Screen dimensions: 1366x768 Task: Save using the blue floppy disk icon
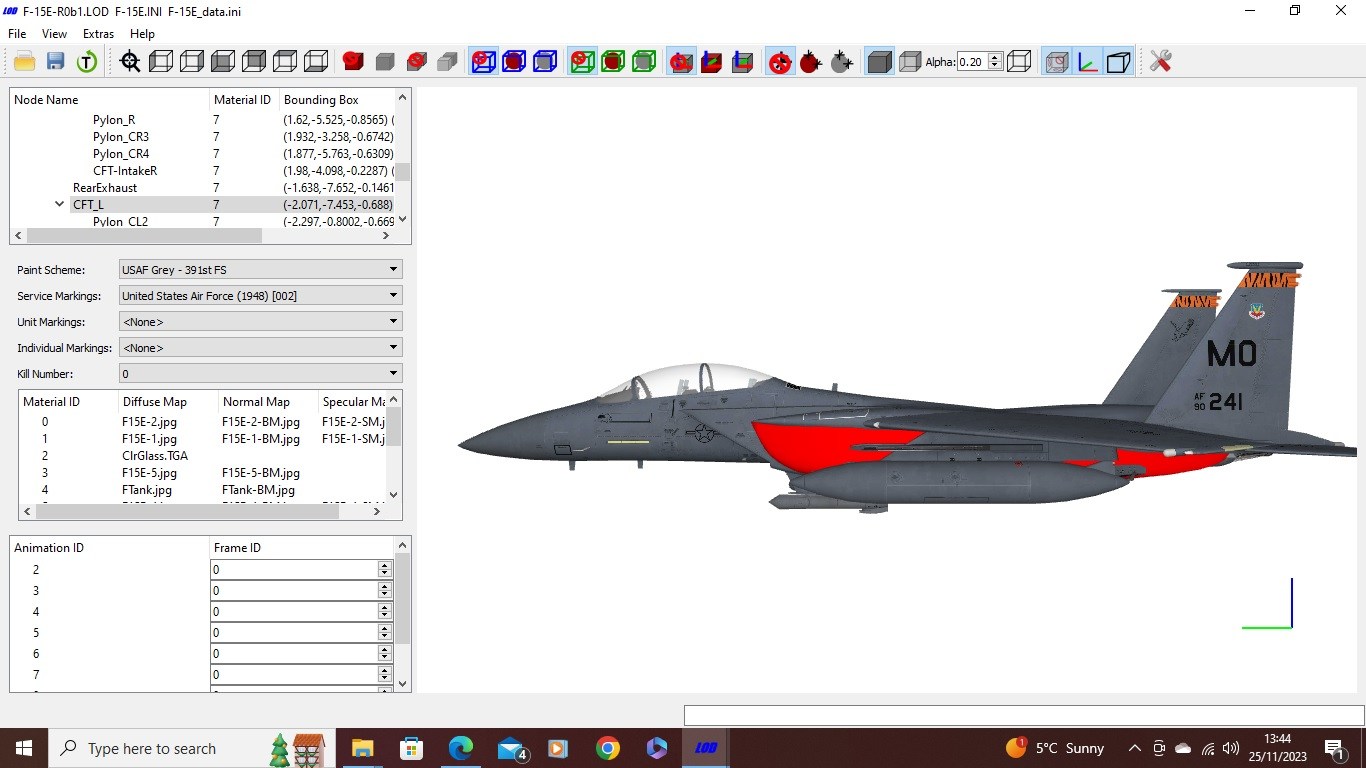coord(56,62)
